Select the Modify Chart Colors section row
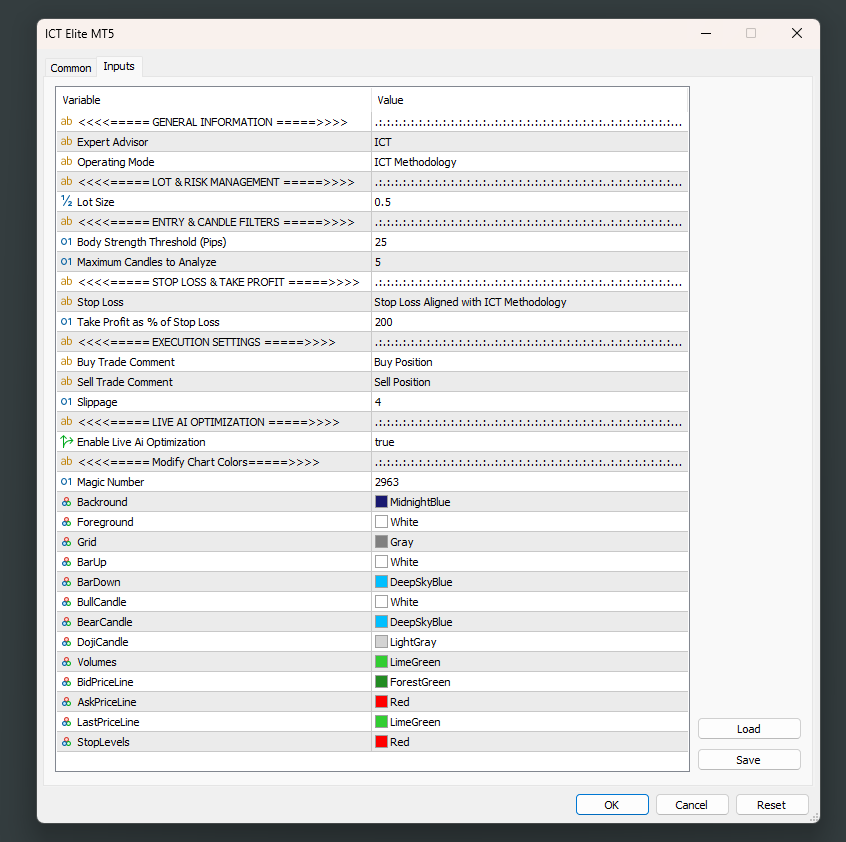The height and width of the screenshot is (842, 846). (x=372, y=462)
